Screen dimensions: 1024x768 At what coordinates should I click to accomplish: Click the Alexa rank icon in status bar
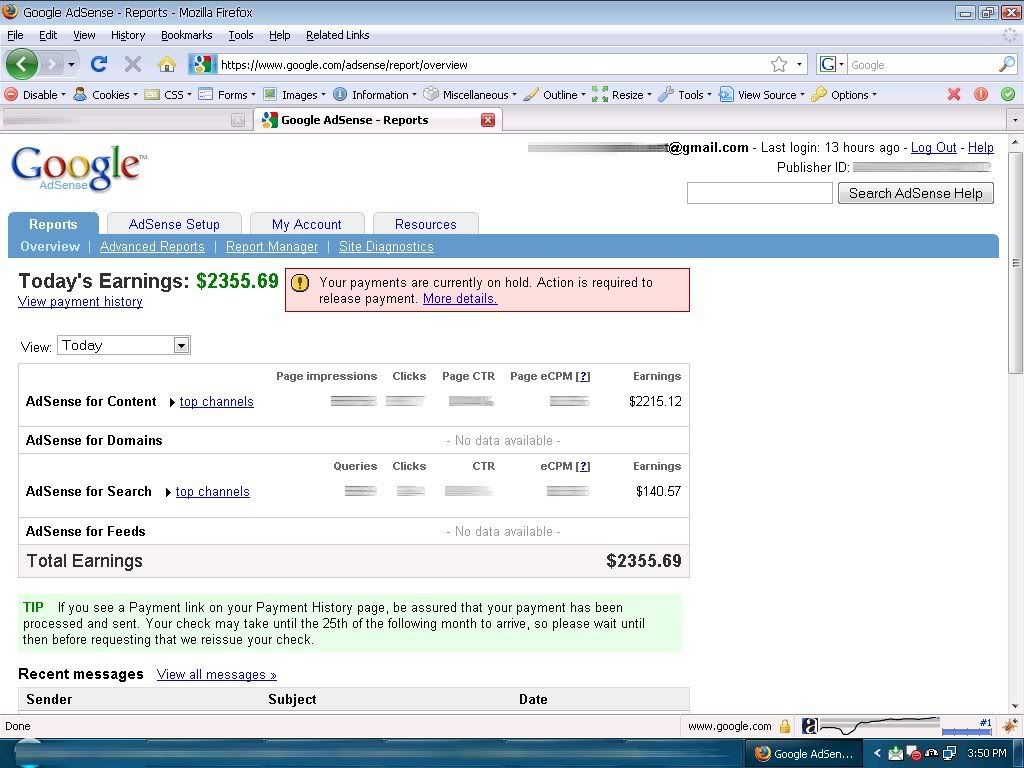pyautogui.click(x=810, y=726)
